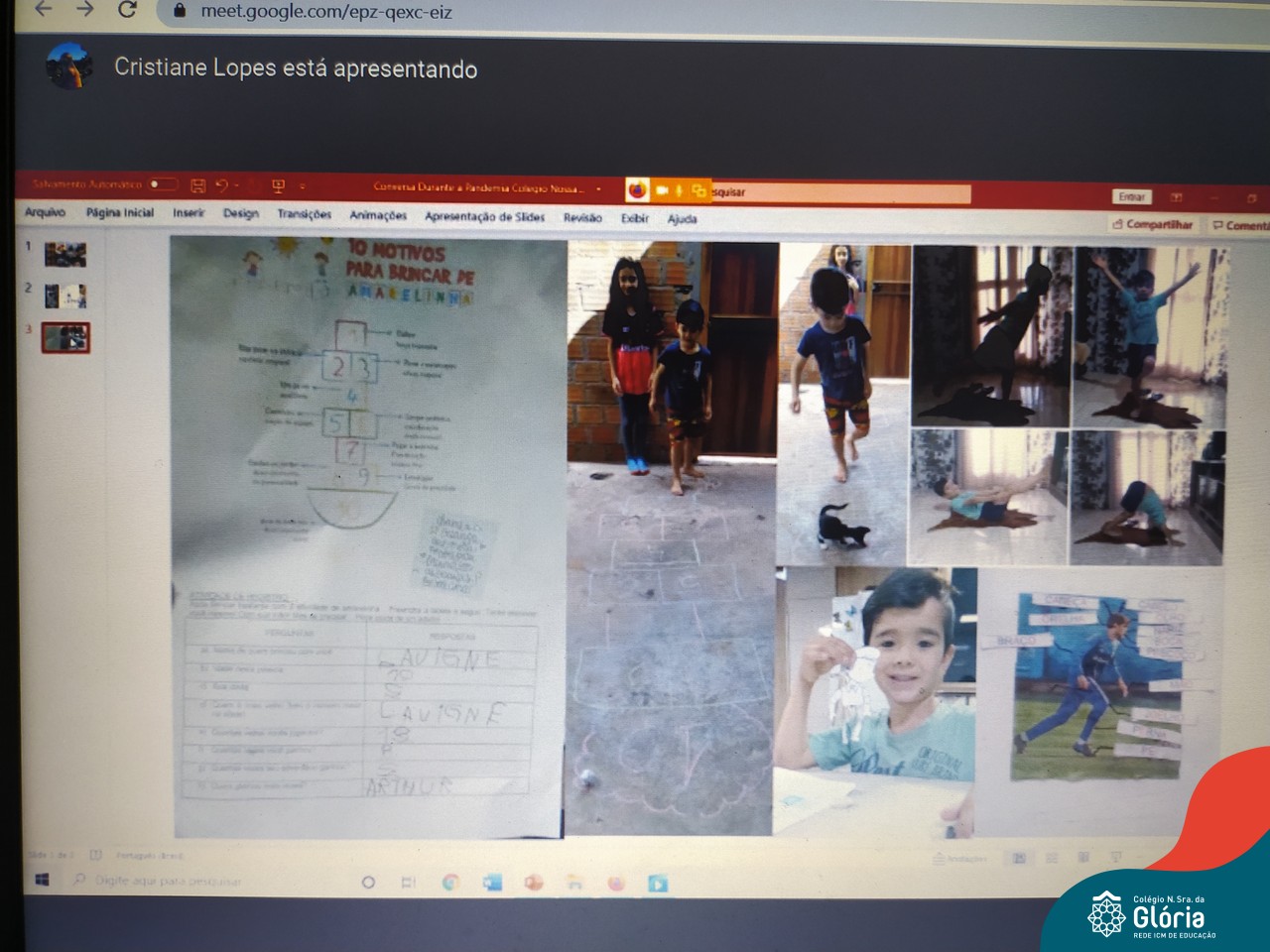Toggle the Salvamento Automático switch
The width and height of the screenshot is (1270, 952).
click(163, 184)
